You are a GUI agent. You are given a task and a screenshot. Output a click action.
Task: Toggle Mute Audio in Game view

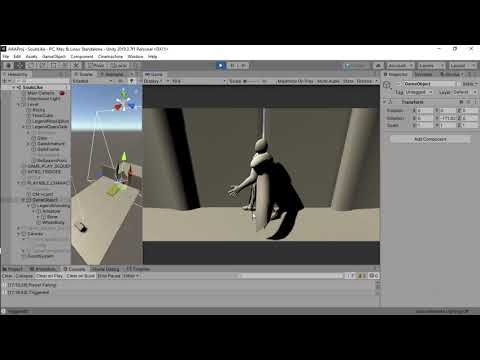click(328, 81)
